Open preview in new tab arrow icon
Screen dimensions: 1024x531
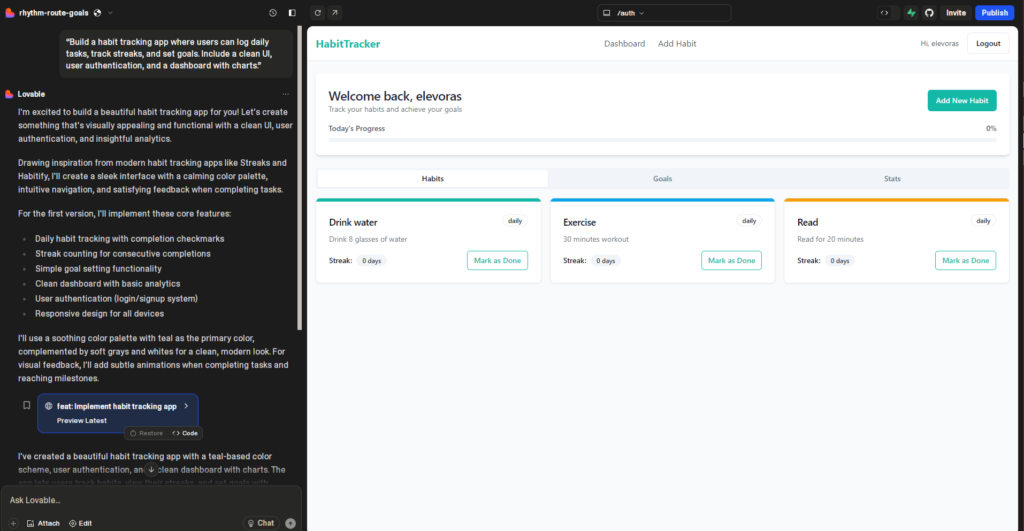pyautogui.click(x=334, y=13)
